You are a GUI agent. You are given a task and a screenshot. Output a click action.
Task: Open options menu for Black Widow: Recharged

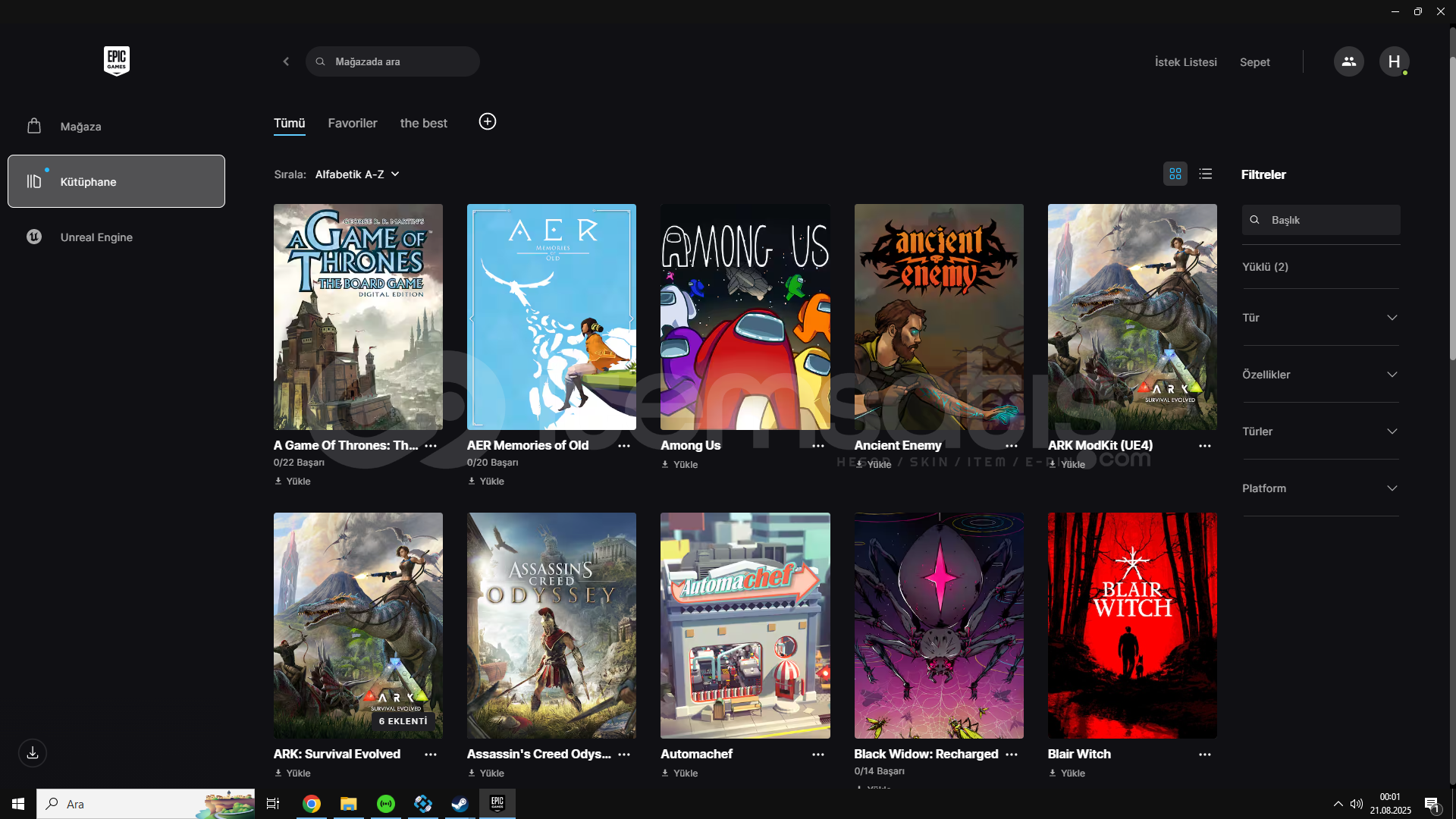[x=1012, y=755]
